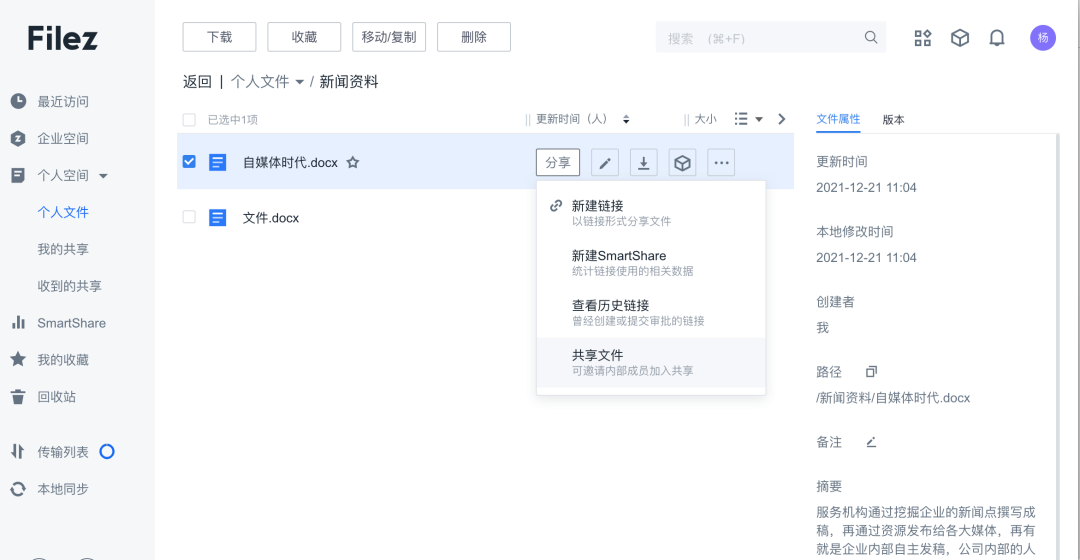1080x560 pixels.
Task: Select 新建SmartShare from share menu
Action: 651,262
